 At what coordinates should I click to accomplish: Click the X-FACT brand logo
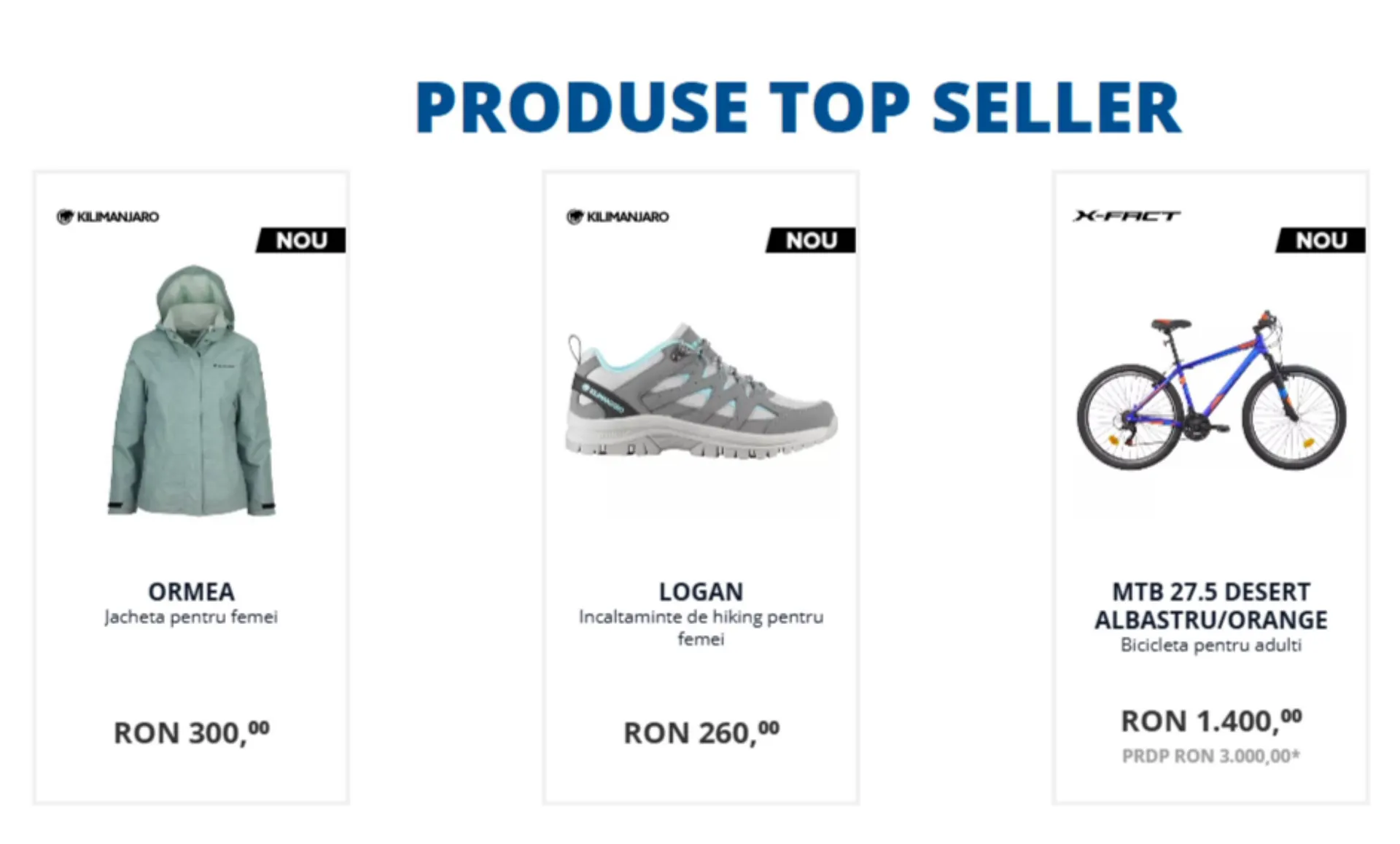1127,216
